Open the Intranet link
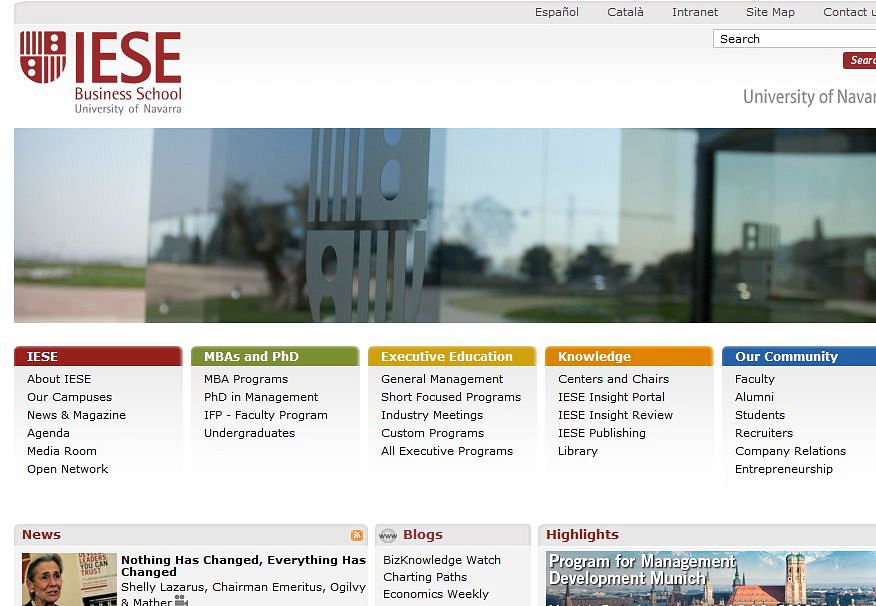Viewport: 876px width, 606px height. (695, 12)
